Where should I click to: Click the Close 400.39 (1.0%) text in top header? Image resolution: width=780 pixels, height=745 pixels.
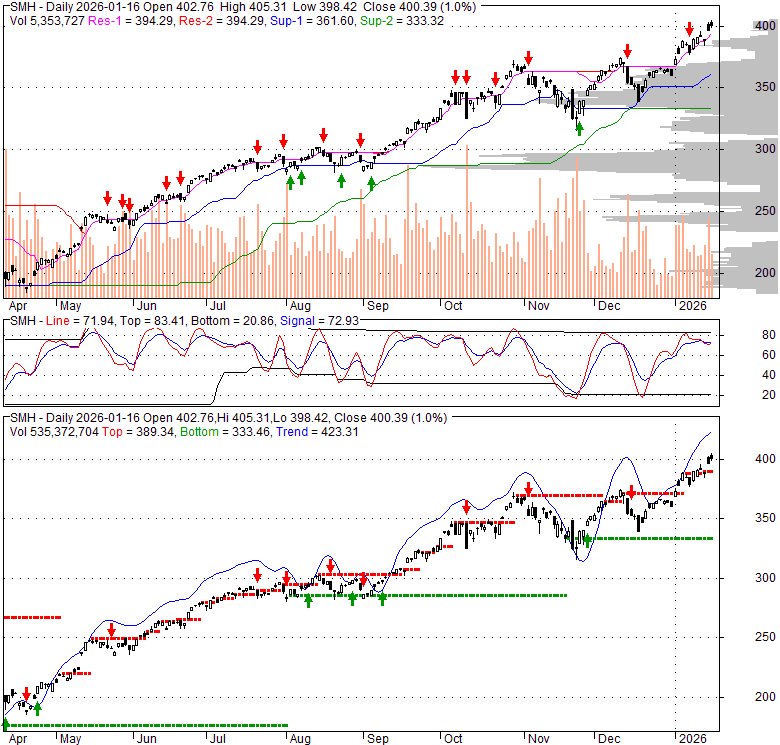click(x=419, y=7)
